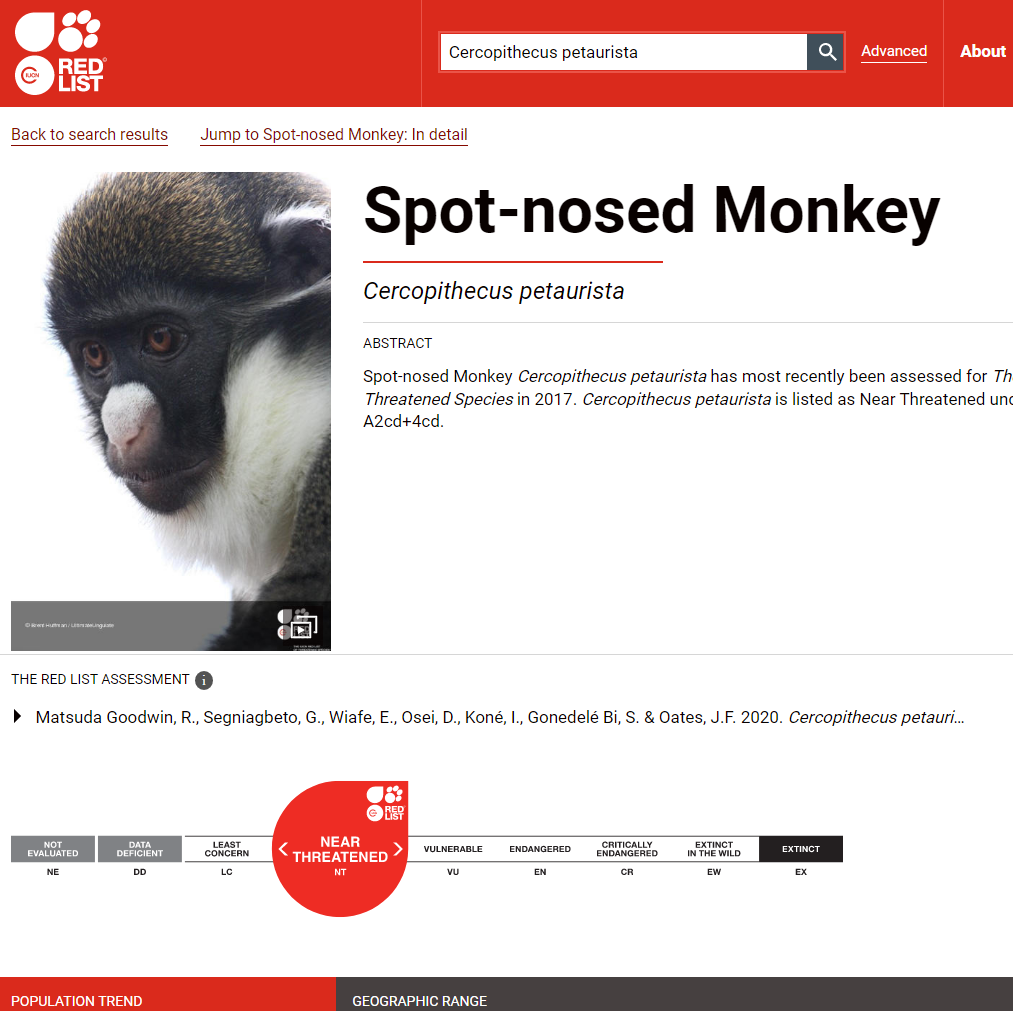Select the Extinct in the Wild category
1013x1011 pixels.
point(714,849)
